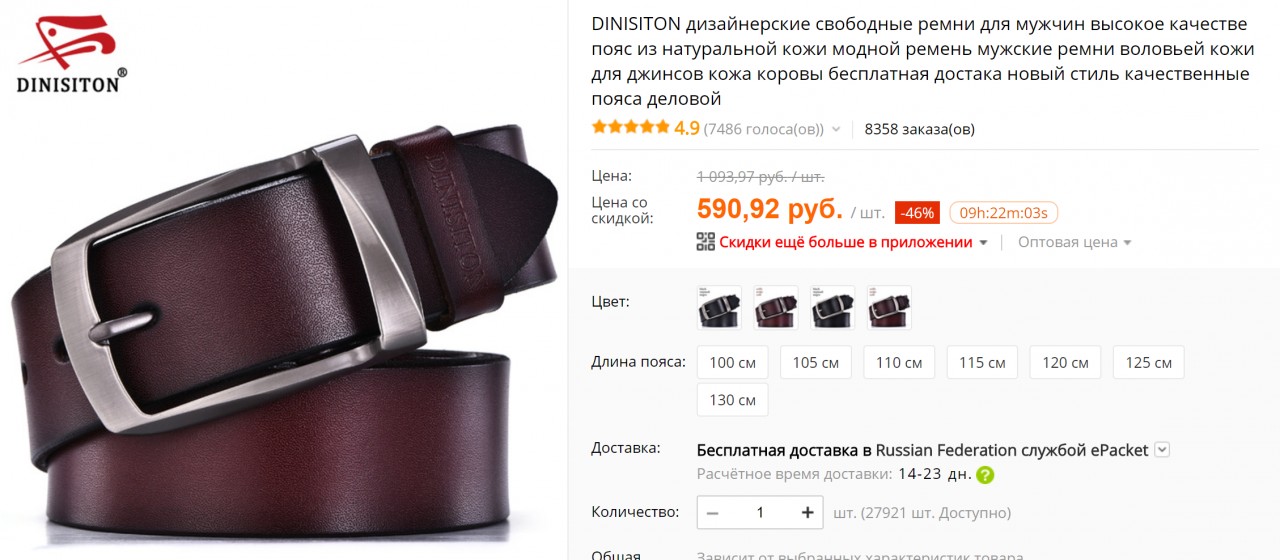The width and height of the screenshot is (1280, 560).
Task: Select the first black belt color swatch
Action: [x=719, y=308]
